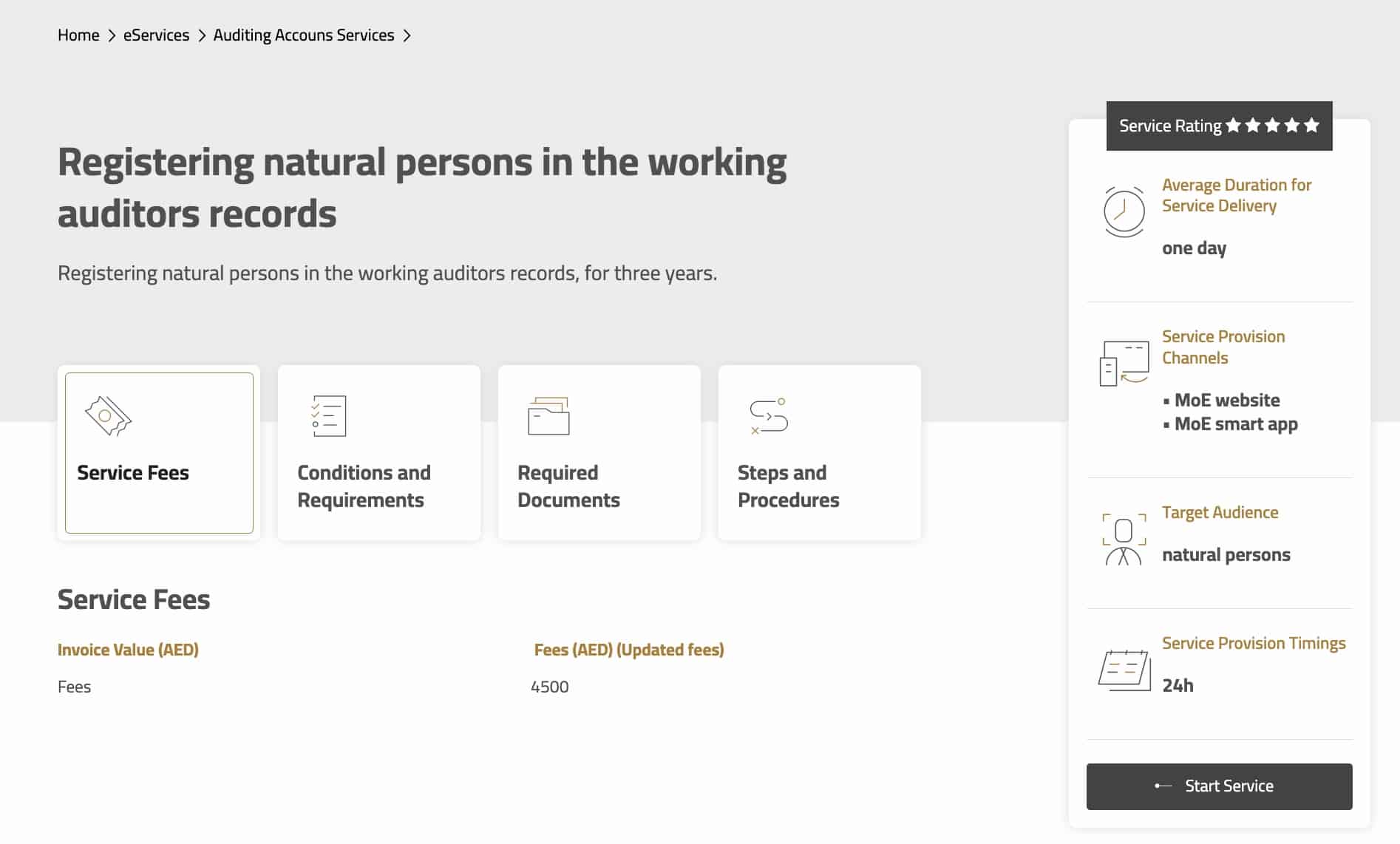
Task: Click the 4500 fee value
Action: click(x=549, y=686)
